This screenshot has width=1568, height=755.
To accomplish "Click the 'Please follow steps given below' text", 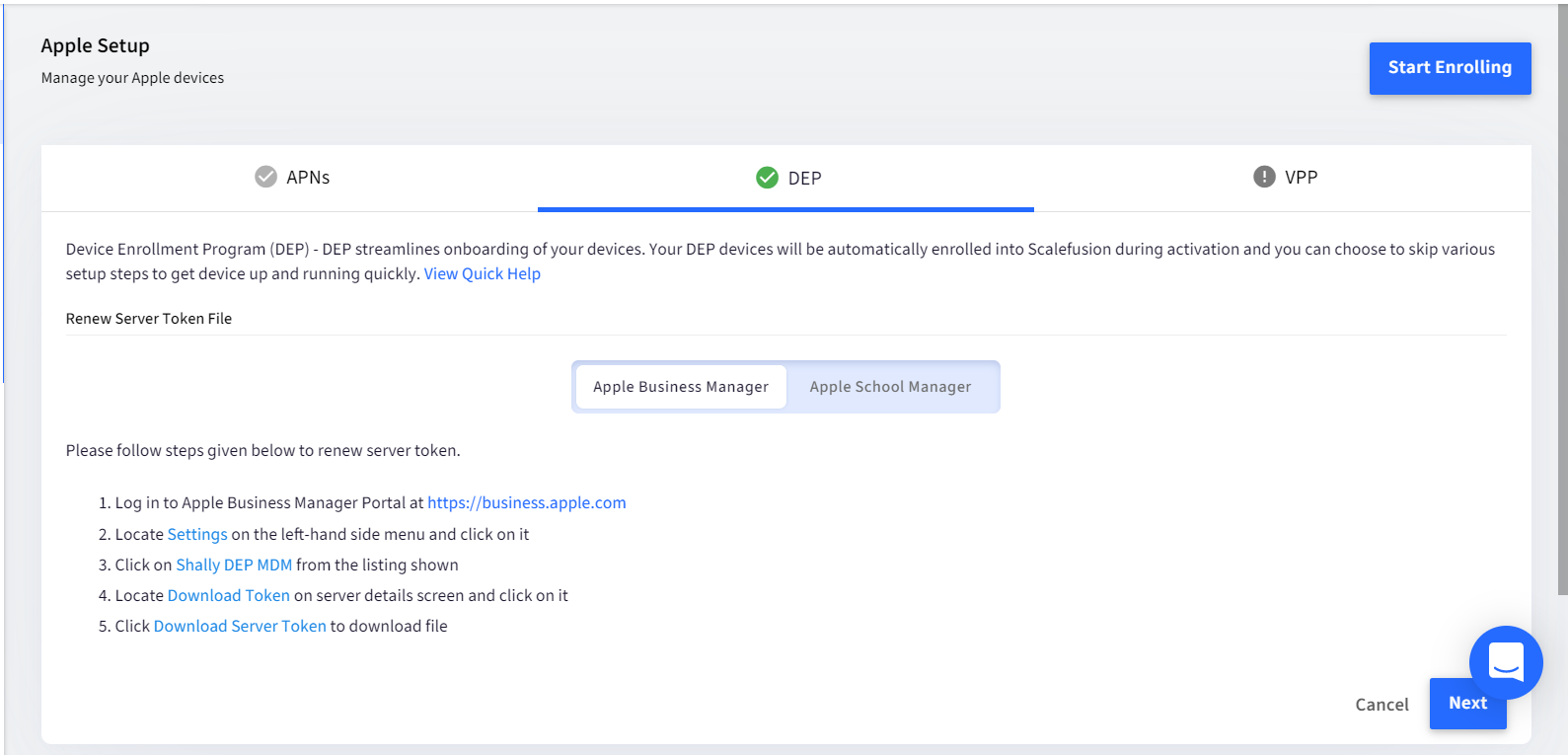I will (x=262, y=451).
